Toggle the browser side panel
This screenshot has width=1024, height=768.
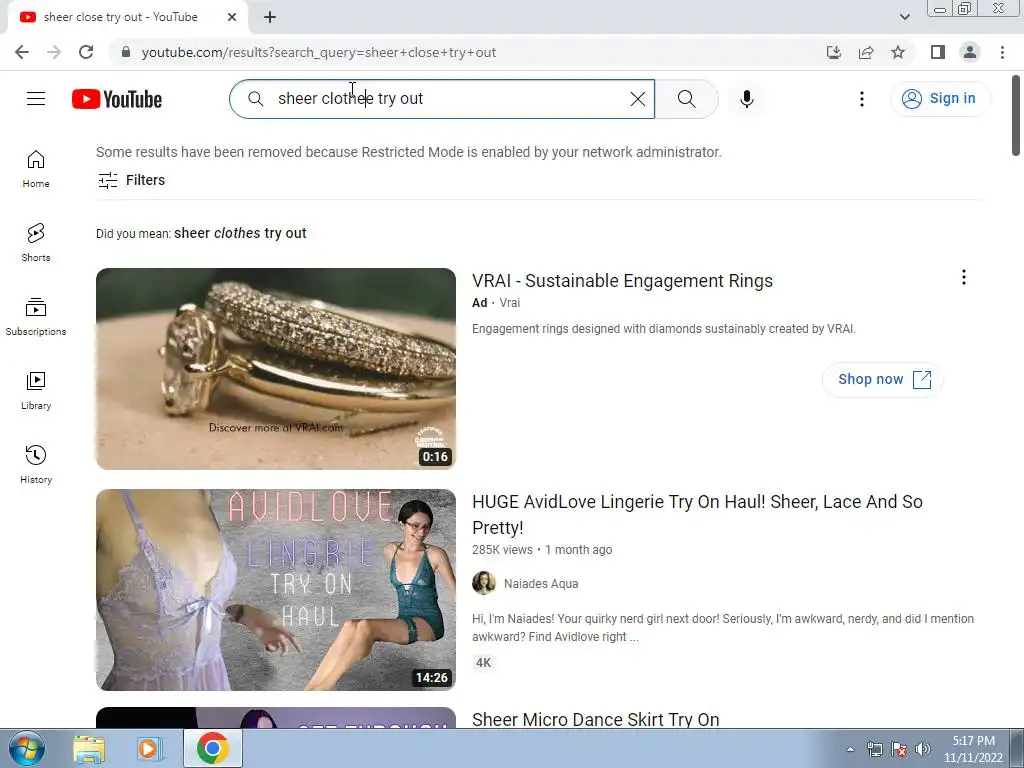click(938, 52)
